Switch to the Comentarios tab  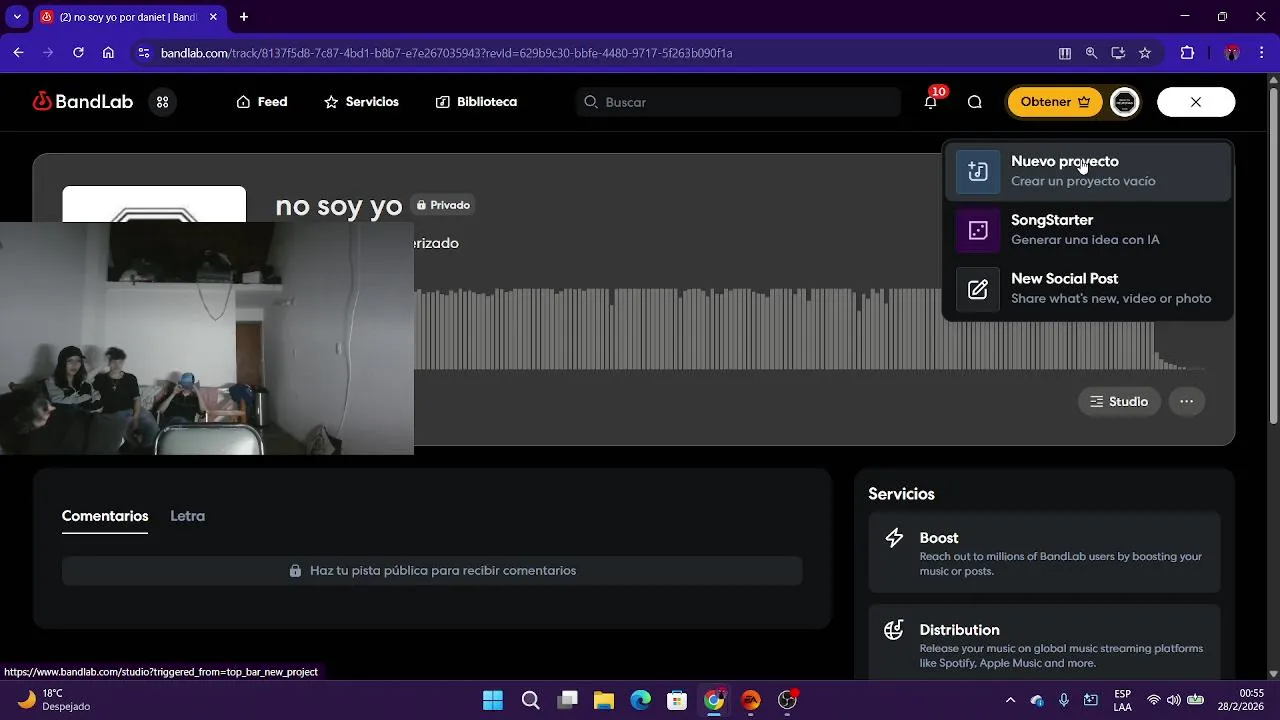[x=105, y=516]
